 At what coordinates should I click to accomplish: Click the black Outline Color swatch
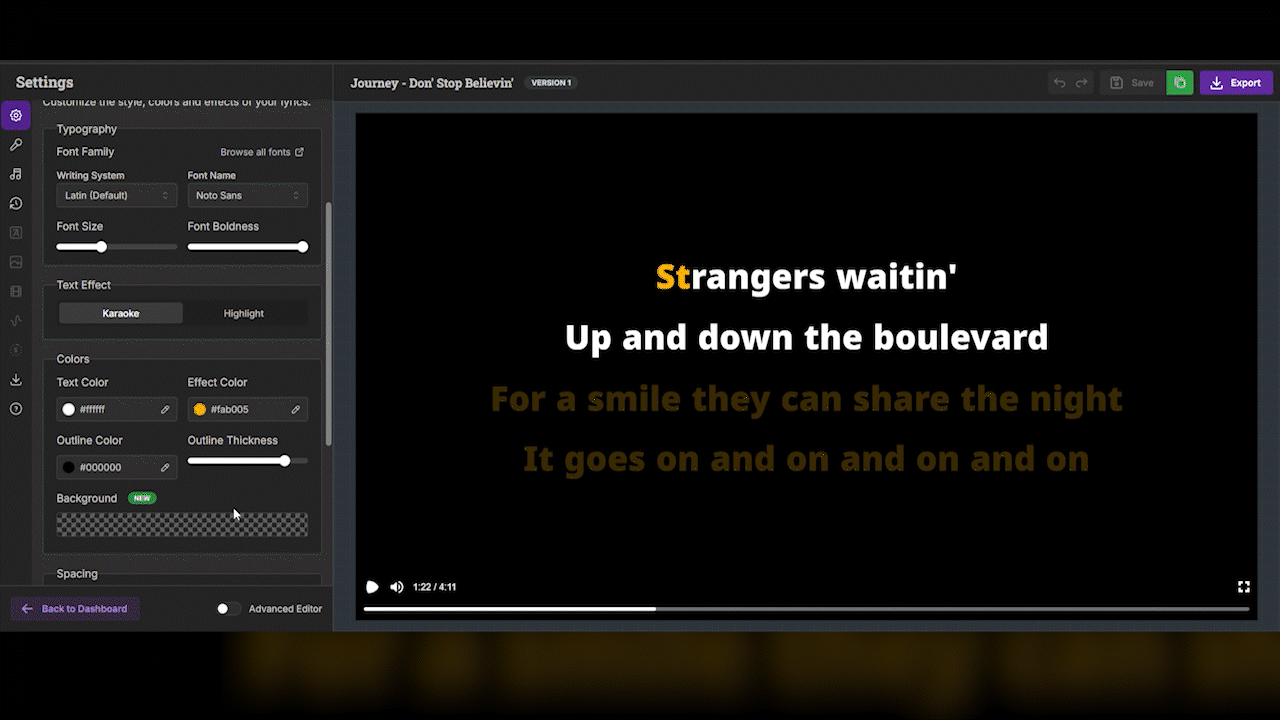[x=69, y=467]
